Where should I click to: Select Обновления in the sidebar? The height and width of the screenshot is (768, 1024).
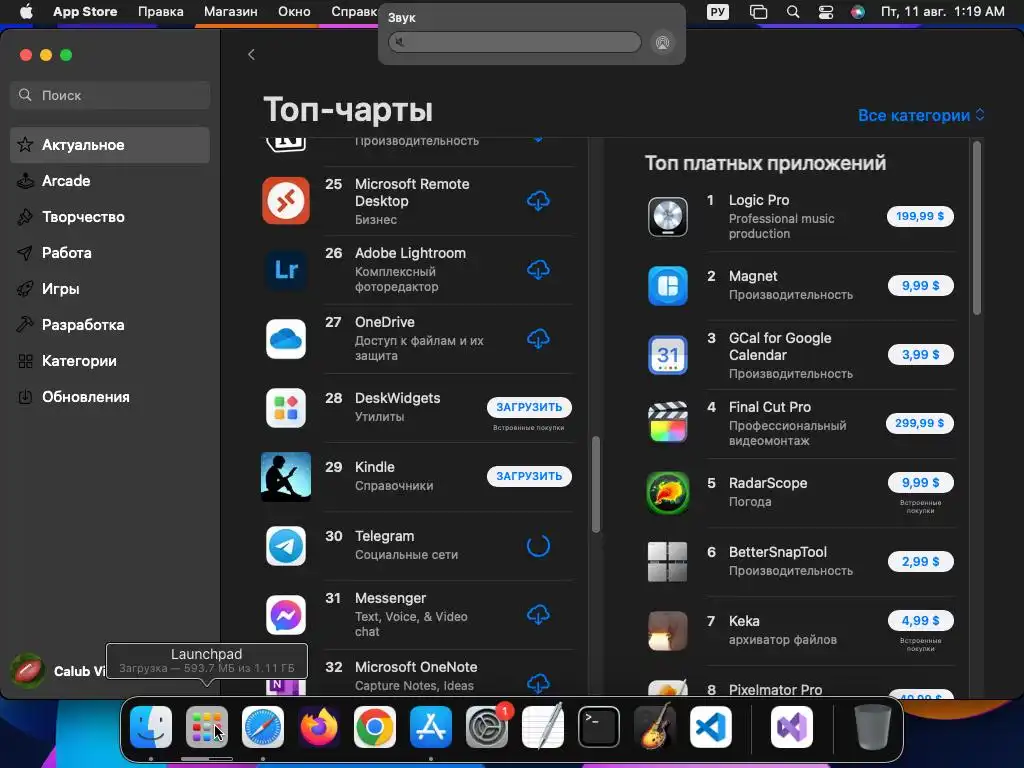point(110,396)
